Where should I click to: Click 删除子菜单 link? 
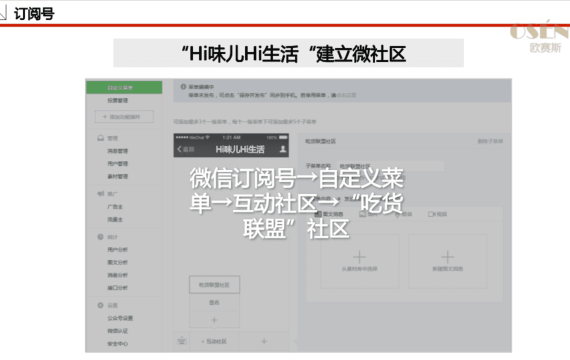pos(490,141)
